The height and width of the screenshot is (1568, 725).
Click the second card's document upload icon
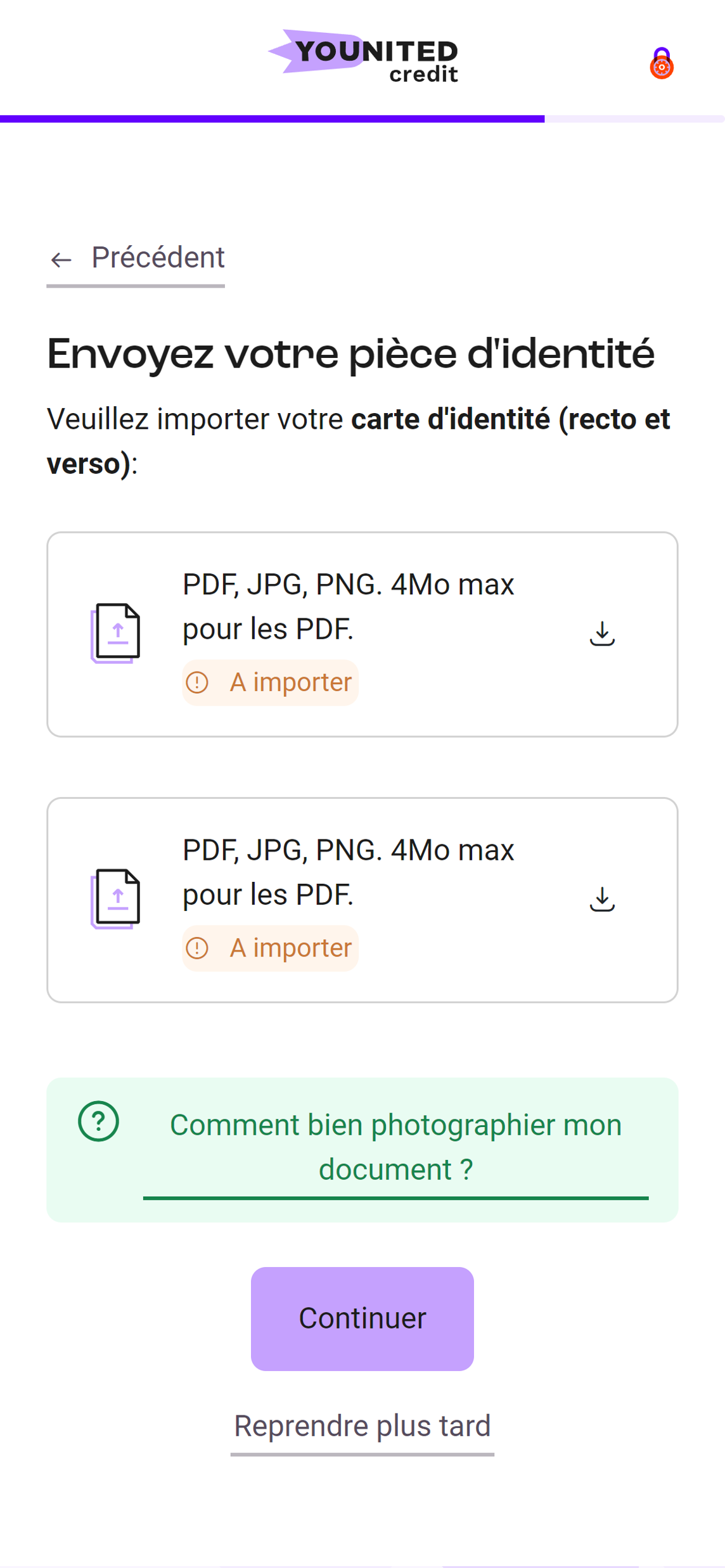[x=116, y=898]
